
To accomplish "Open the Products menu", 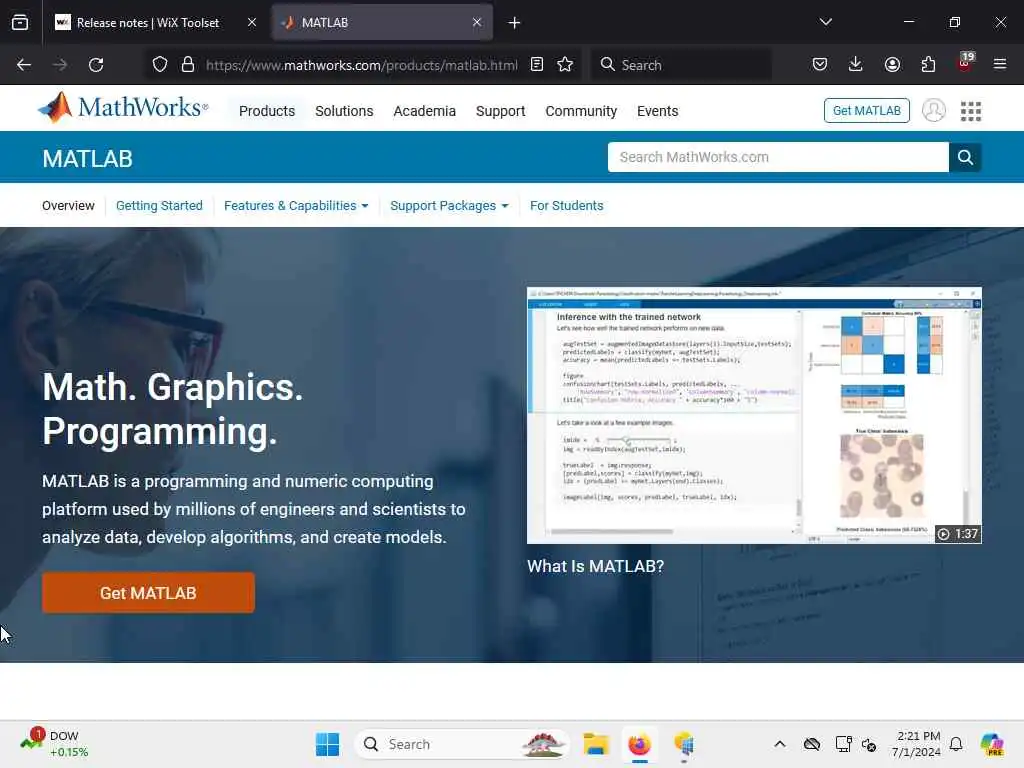I will 267,111.
